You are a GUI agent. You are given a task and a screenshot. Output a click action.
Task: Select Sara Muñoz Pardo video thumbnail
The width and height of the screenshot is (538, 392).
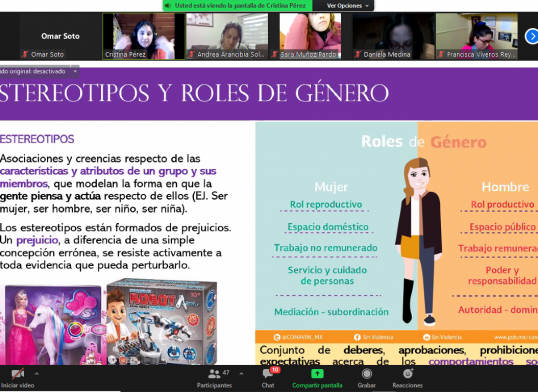[x=310, y=36]
